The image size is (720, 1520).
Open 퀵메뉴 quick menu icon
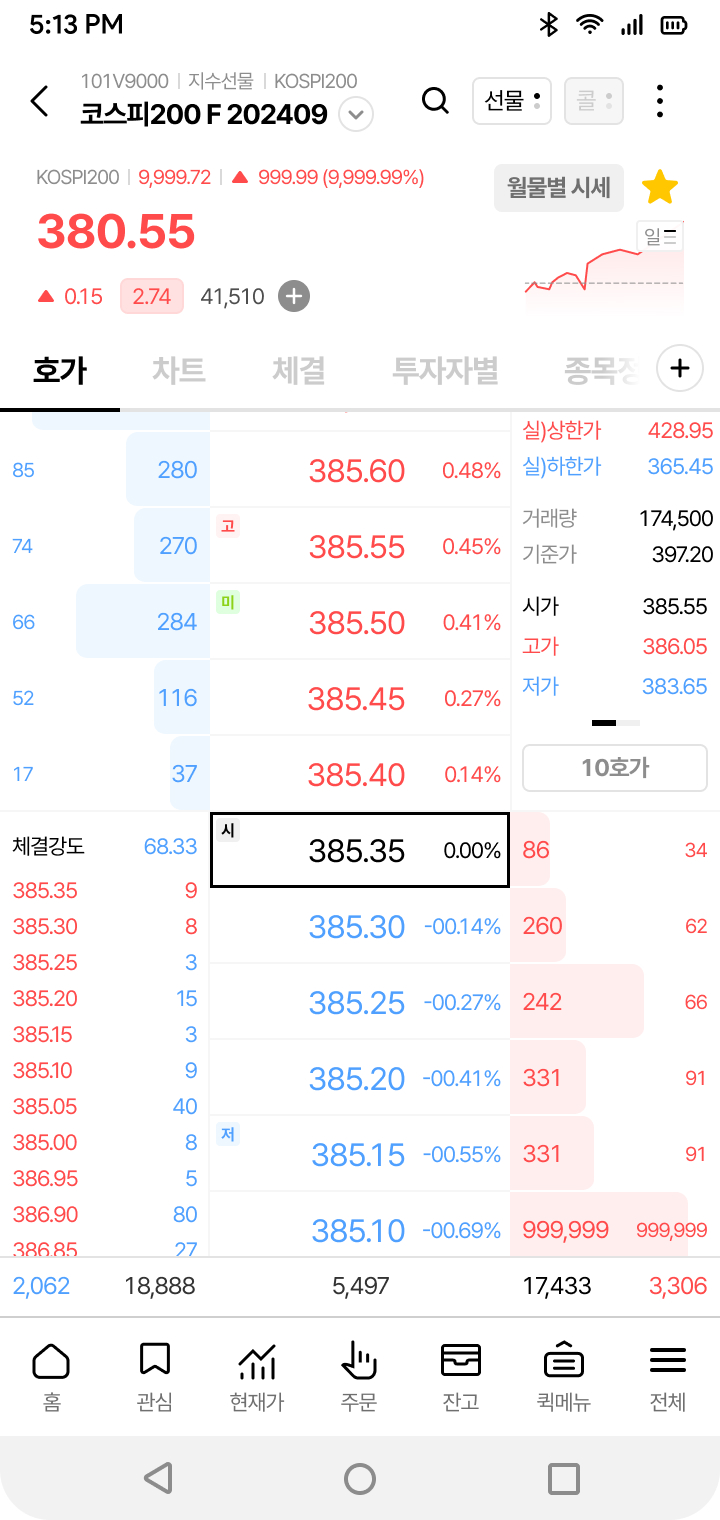coord(564,1377)
